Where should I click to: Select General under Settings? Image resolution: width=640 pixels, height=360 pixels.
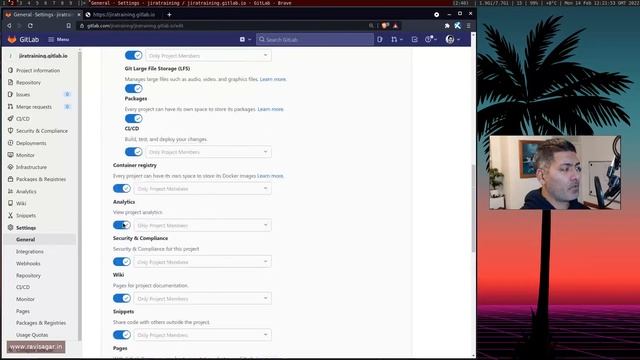coord(25,240)
